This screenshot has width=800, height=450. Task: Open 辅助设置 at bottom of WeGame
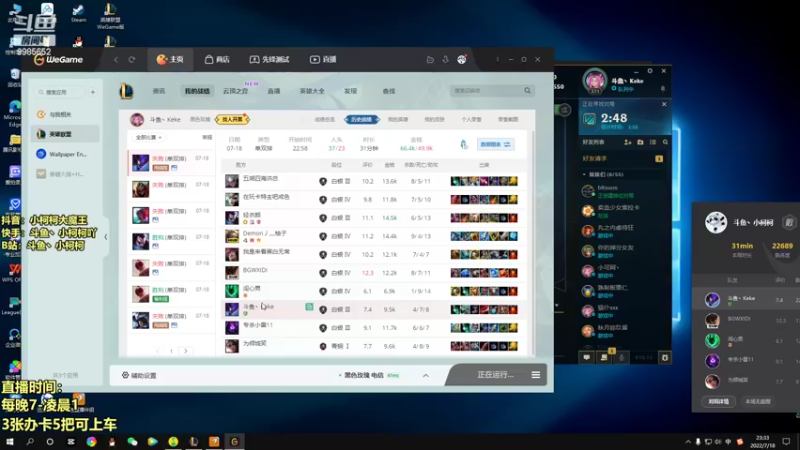point(139,376)
